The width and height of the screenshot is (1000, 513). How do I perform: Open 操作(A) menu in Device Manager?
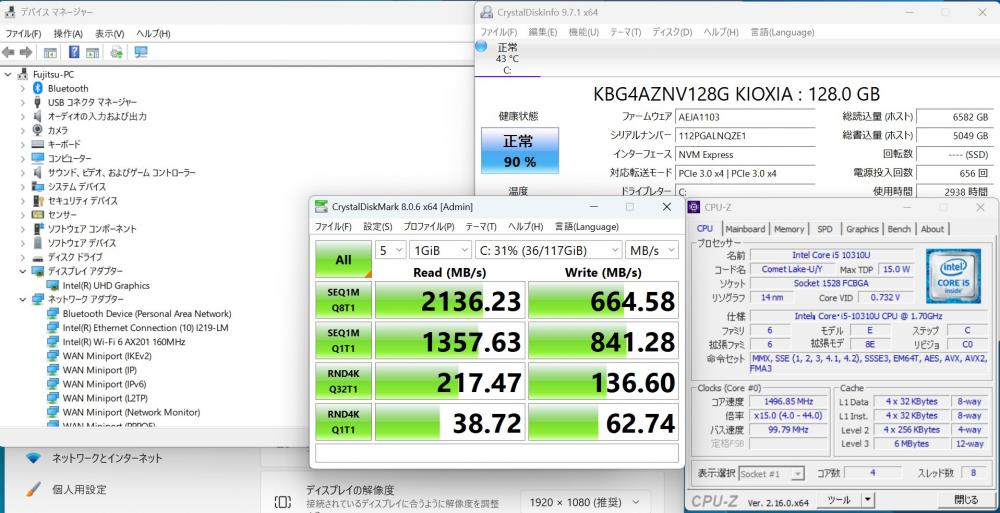(x=68, y=34)
